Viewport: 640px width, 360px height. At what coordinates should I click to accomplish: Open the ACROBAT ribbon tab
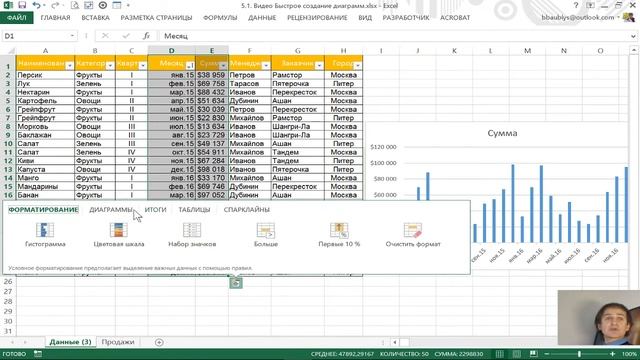pos(455,18)
